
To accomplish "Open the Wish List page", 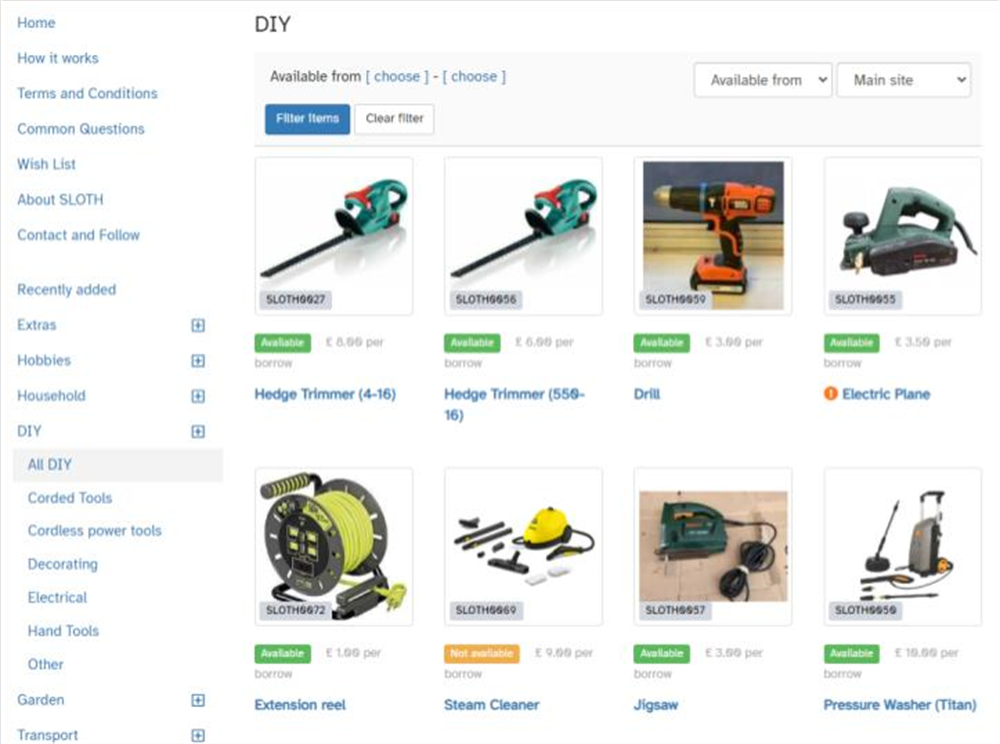I will tap(46, 164).
